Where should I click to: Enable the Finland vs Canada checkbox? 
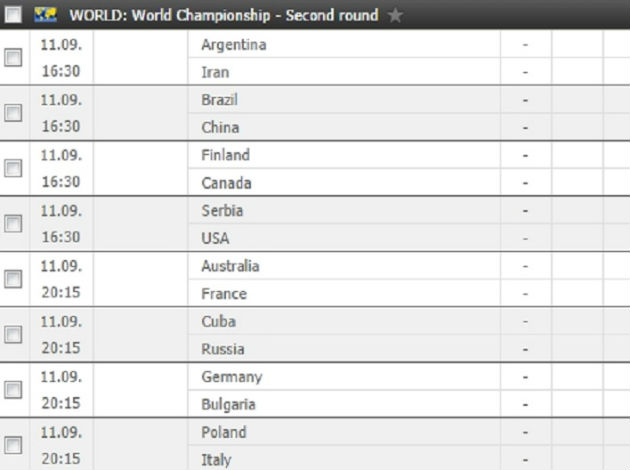13,169
